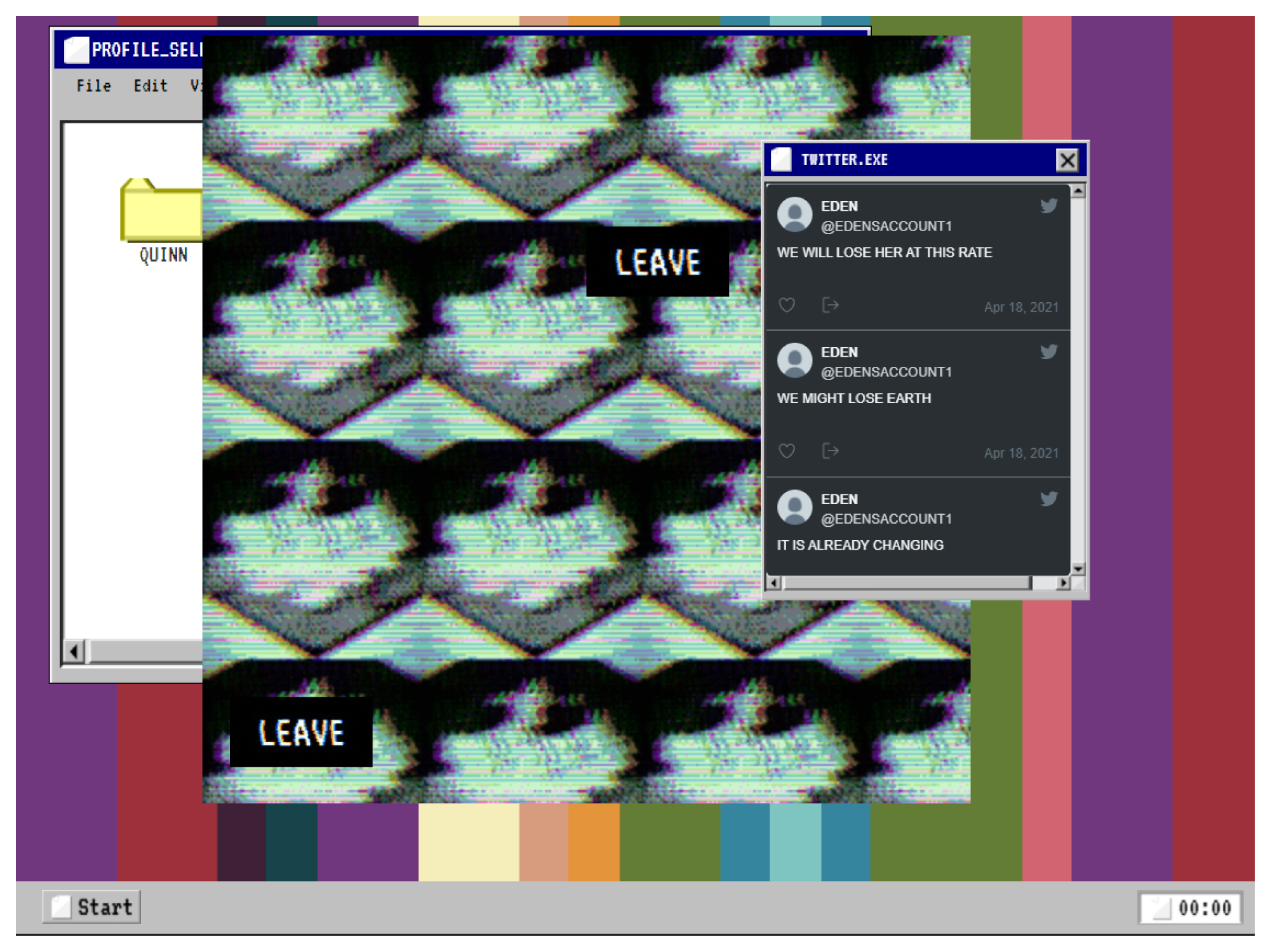Share the 'WE MIGHT LOSE EARTH' tweet
Viewport: 1270px width, 952px height.
[x=830, y=451]
